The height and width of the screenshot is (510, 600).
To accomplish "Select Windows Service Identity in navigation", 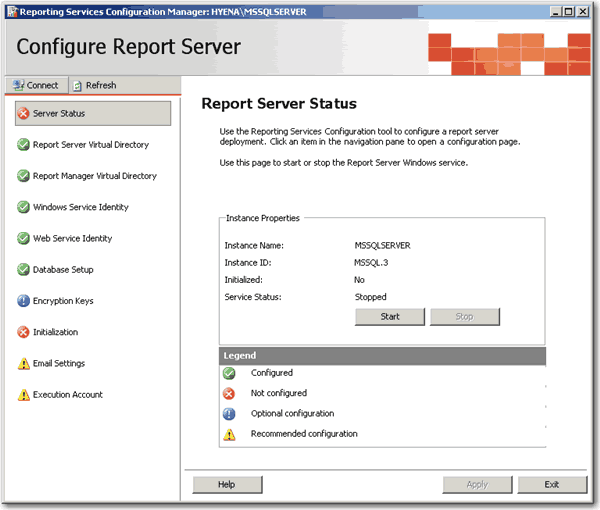I will point(80,207).
